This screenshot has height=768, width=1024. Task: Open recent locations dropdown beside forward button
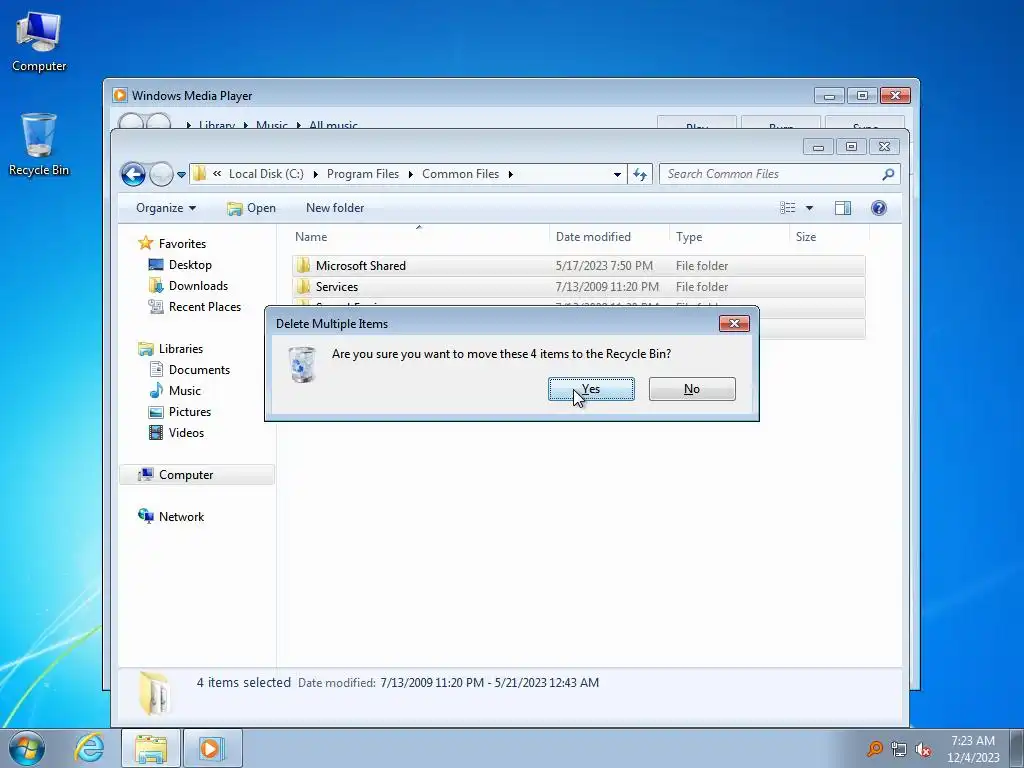click(182, 174)
